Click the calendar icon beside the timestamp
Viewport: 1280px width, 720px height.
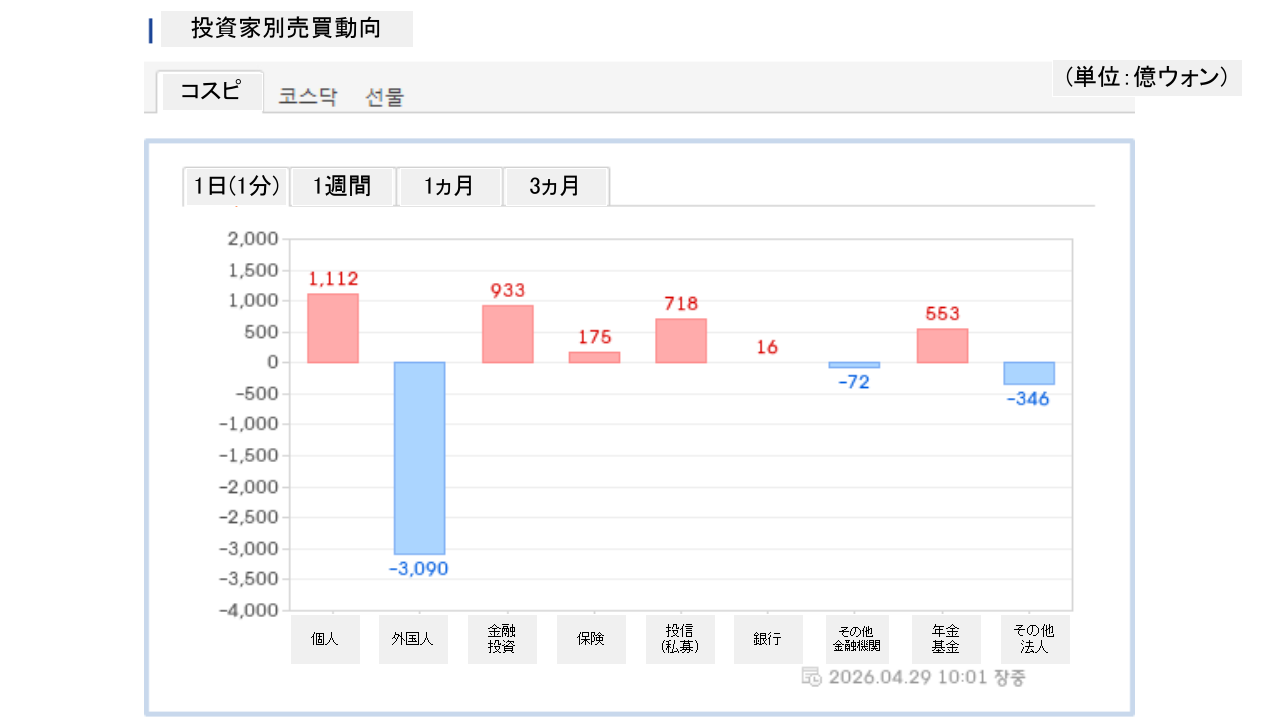811,677
